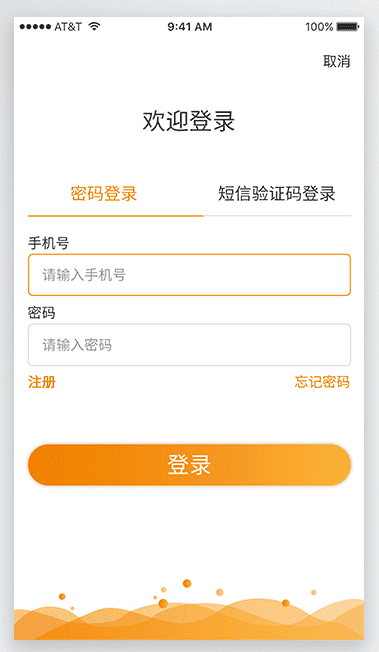Switch to the 短信验证码登录 tab
The width and height of the screenshot is (379, 652).
click(277, 194)
